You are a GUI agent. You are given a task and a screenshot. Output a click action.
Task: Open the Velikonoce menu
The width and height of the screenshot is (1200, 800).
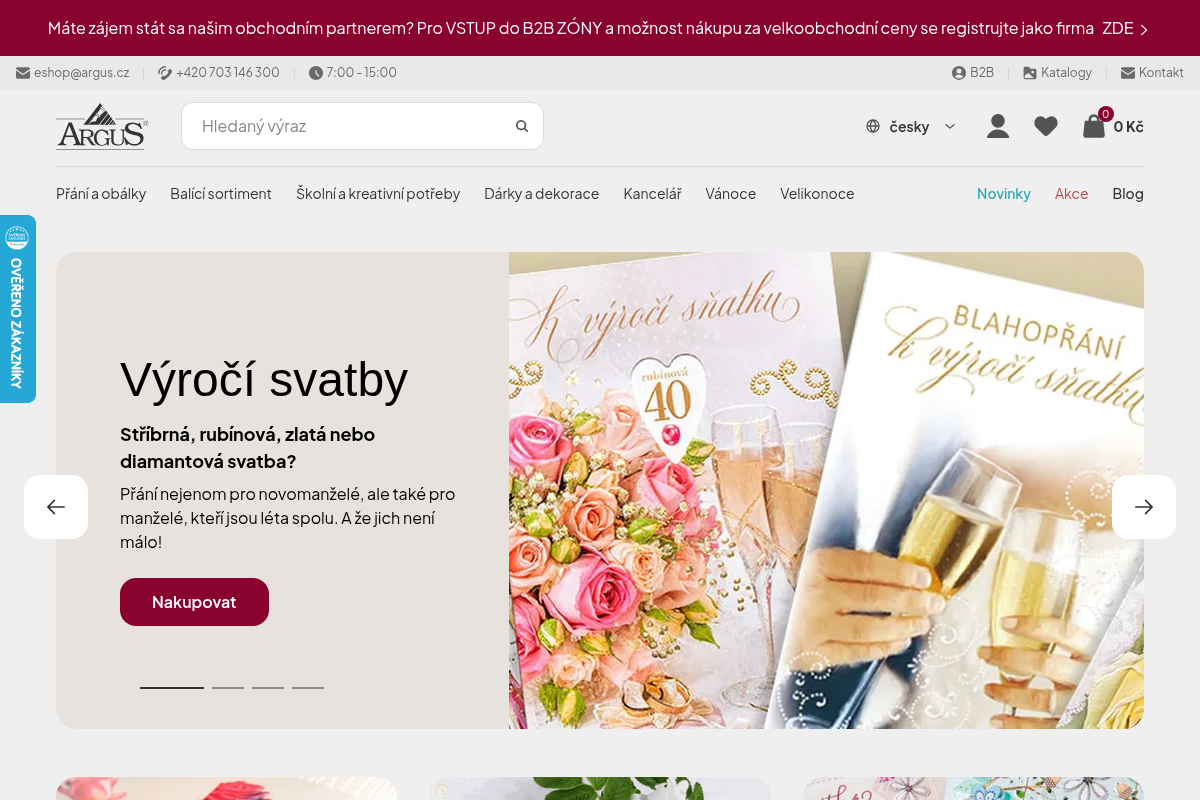(x=817, y=194)
